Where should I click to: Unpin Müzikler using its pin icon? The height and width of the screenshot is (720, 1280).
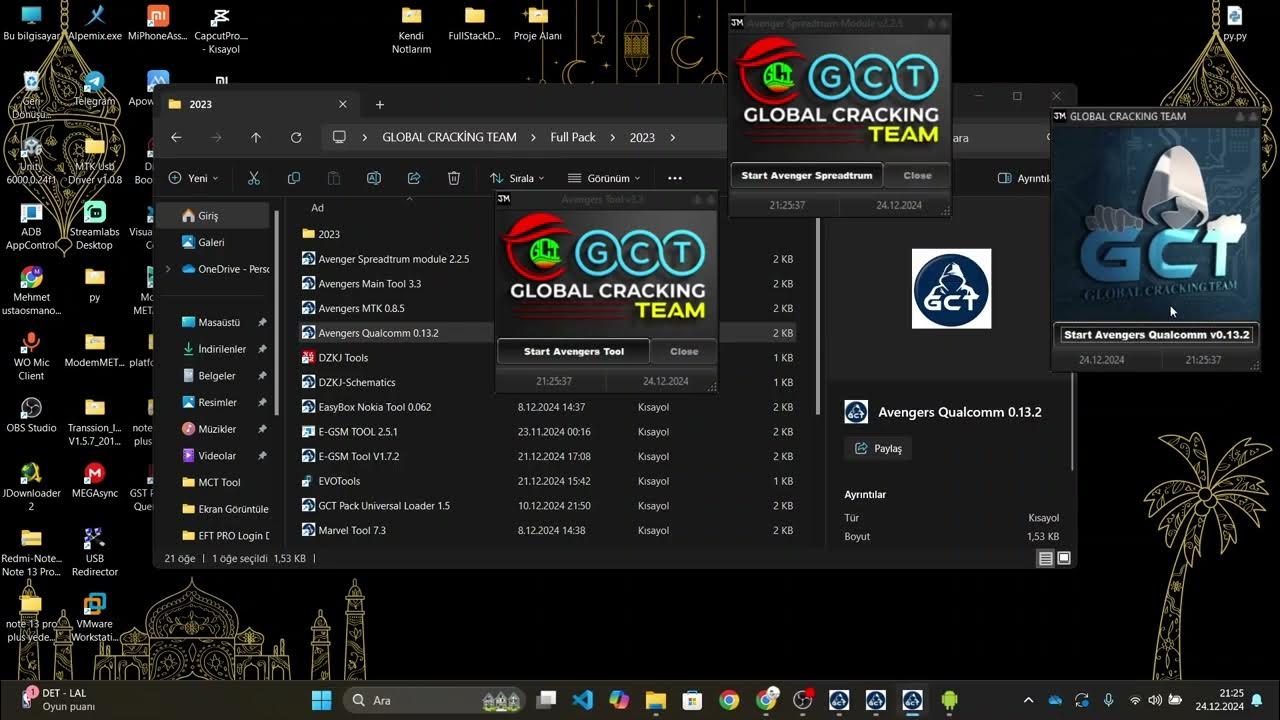[x=262, y=429]
